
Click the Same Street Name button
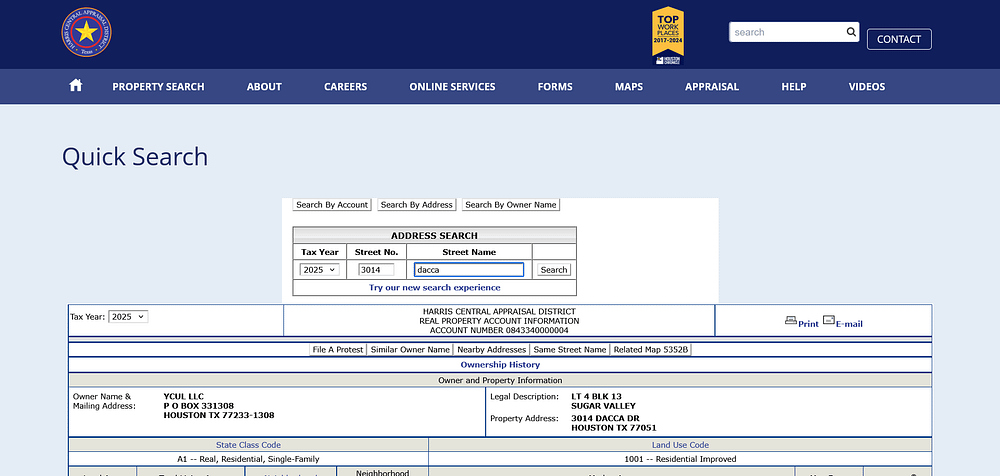pyautogui.click(x=570, y=350)
